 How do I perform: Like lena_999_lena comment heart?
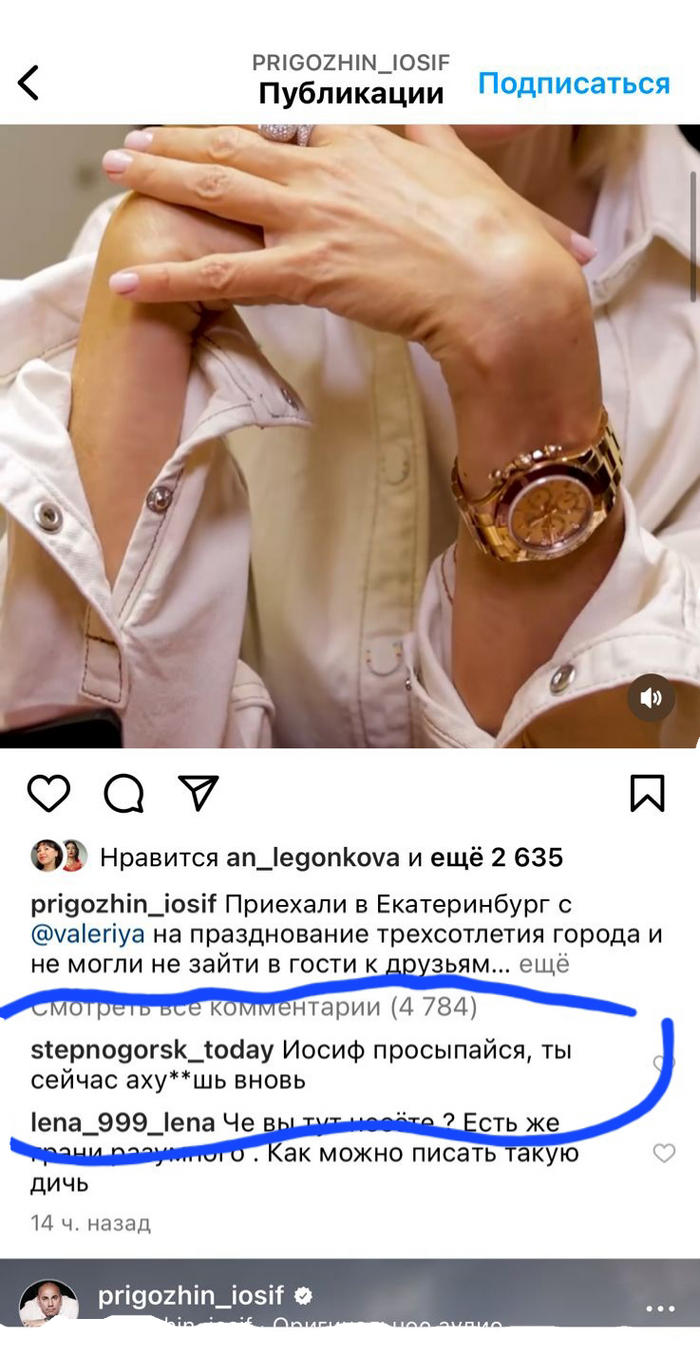click(x=664, y=1153)
